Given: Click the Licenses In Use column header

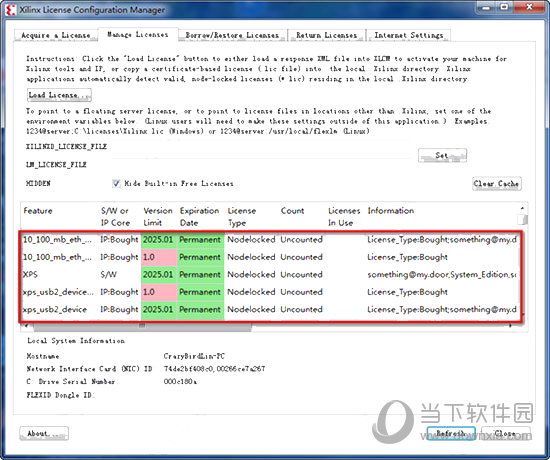Looking at the screenshot, I should pyautogui.click(x=344, y=216).
